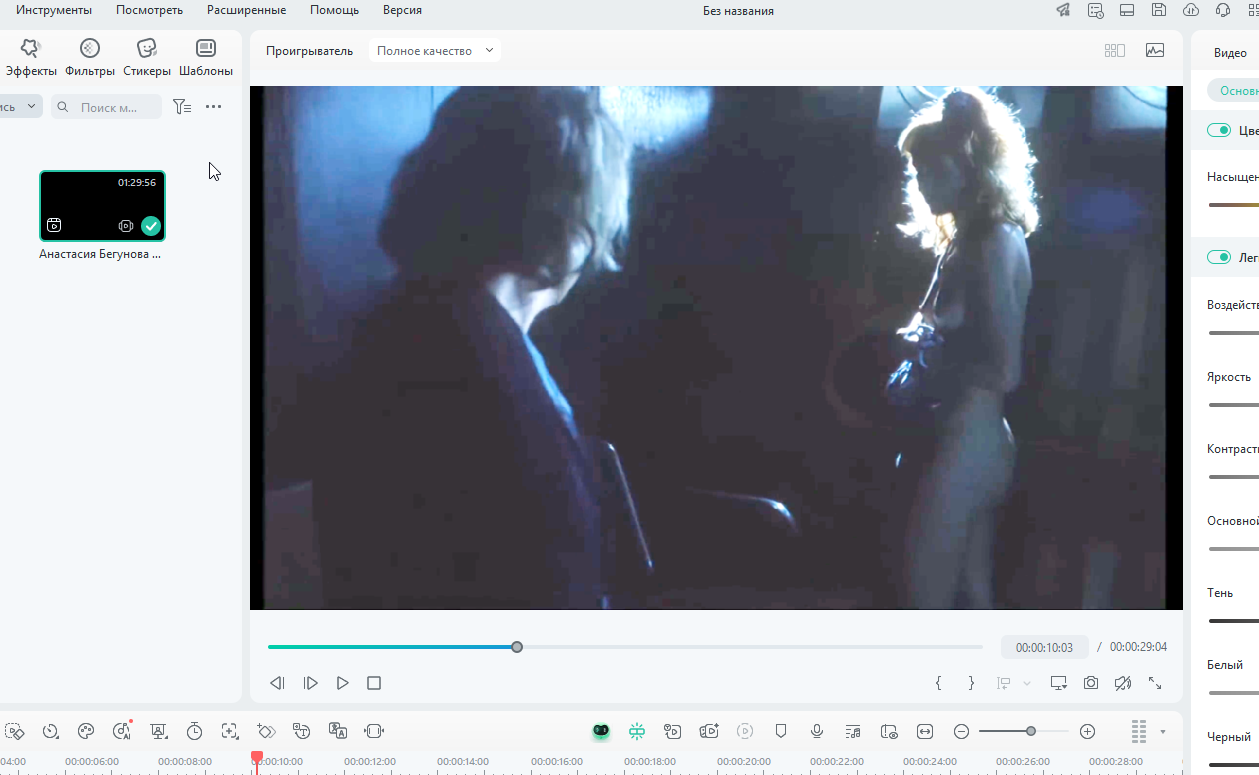This screenshot has width=1259, height=775.
Task: Open the Фильтры filters panel
Action: click(90, 58)
